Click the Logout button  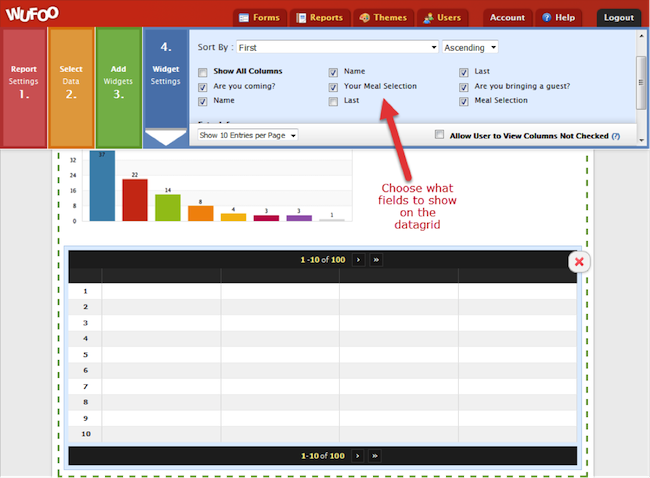click(619, 18)
